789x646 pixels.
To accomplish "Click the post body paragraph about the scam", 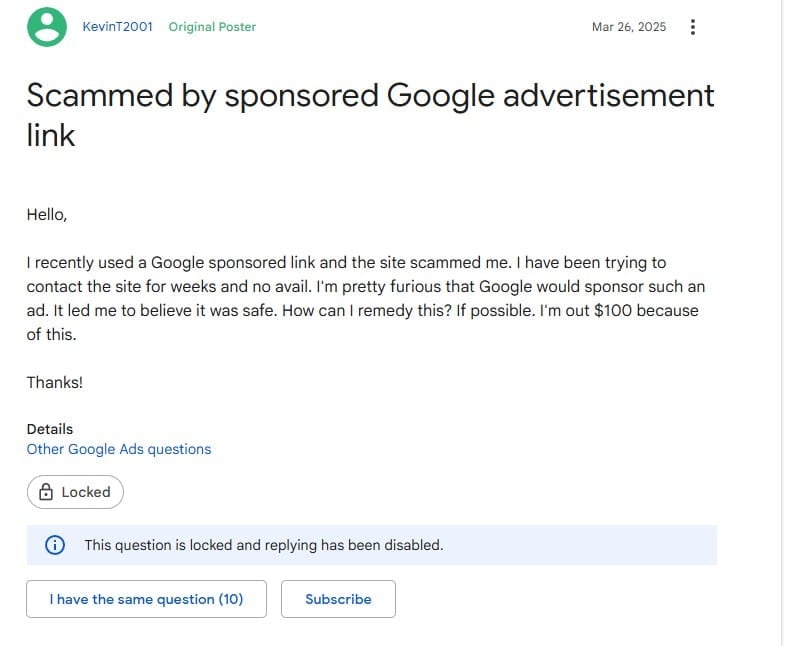I will point(360,299).
